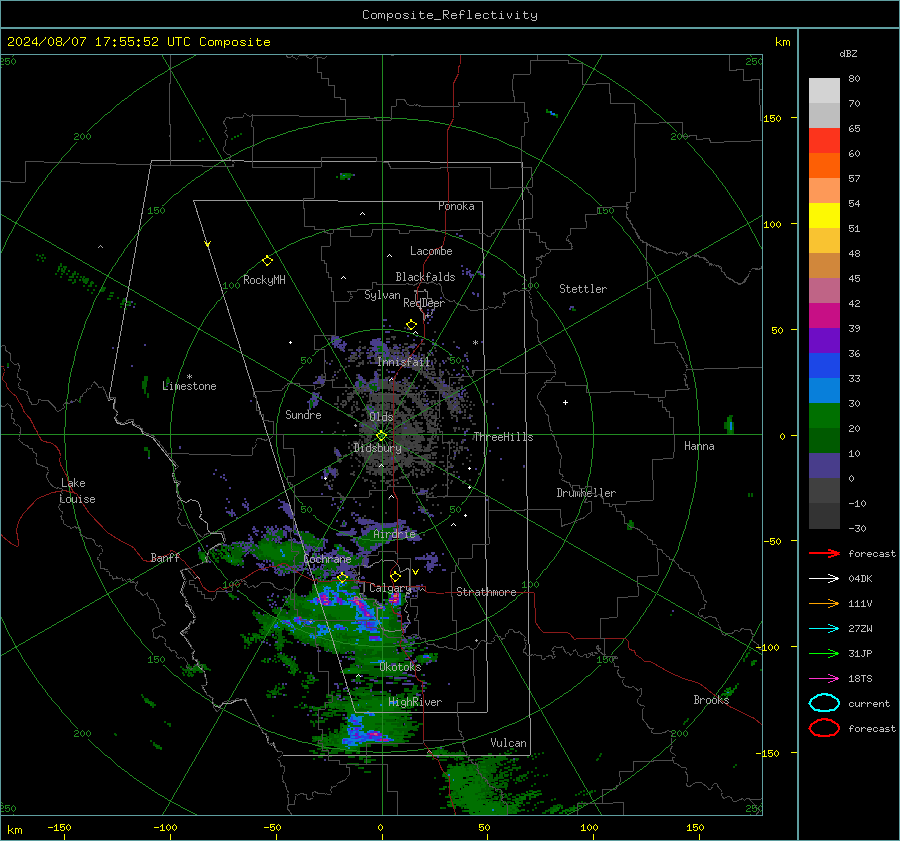Viewport: 900px width, 841px height.
Task: Click the 51 dBZ yellow color swatch
Action: (x=824, y=215)
